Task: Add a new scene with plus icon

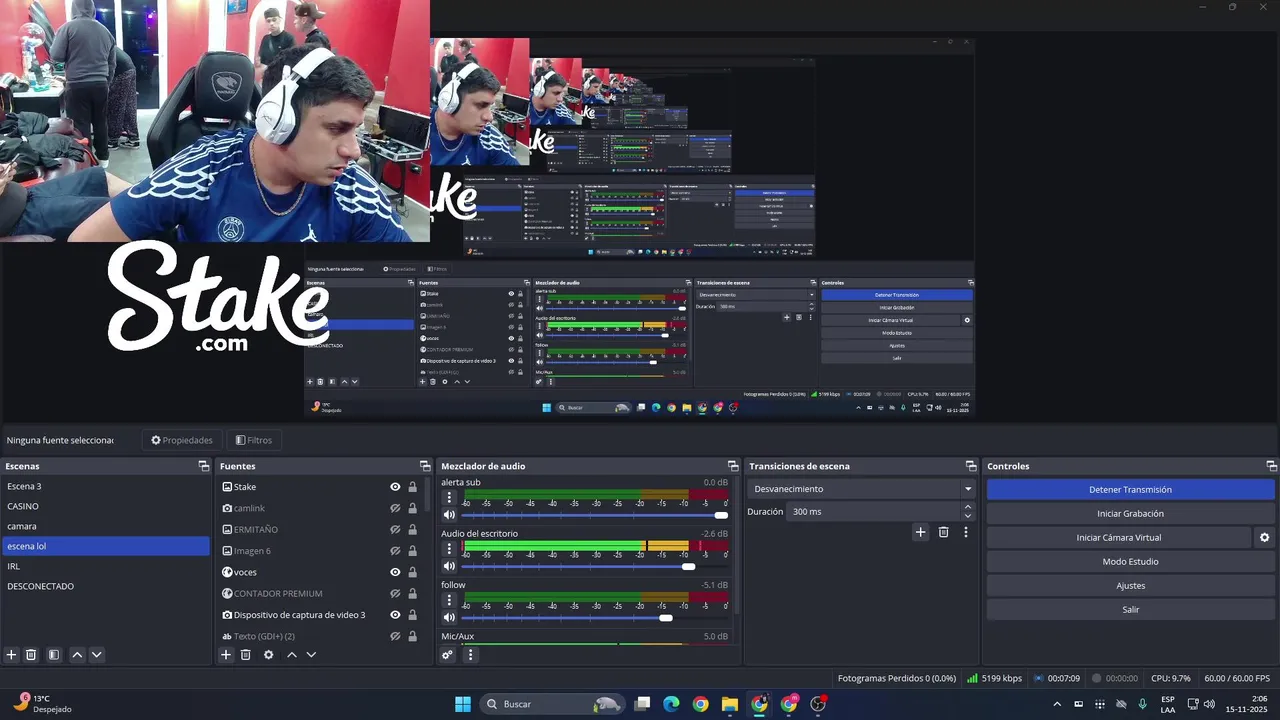Action: [x=12, y=655]
